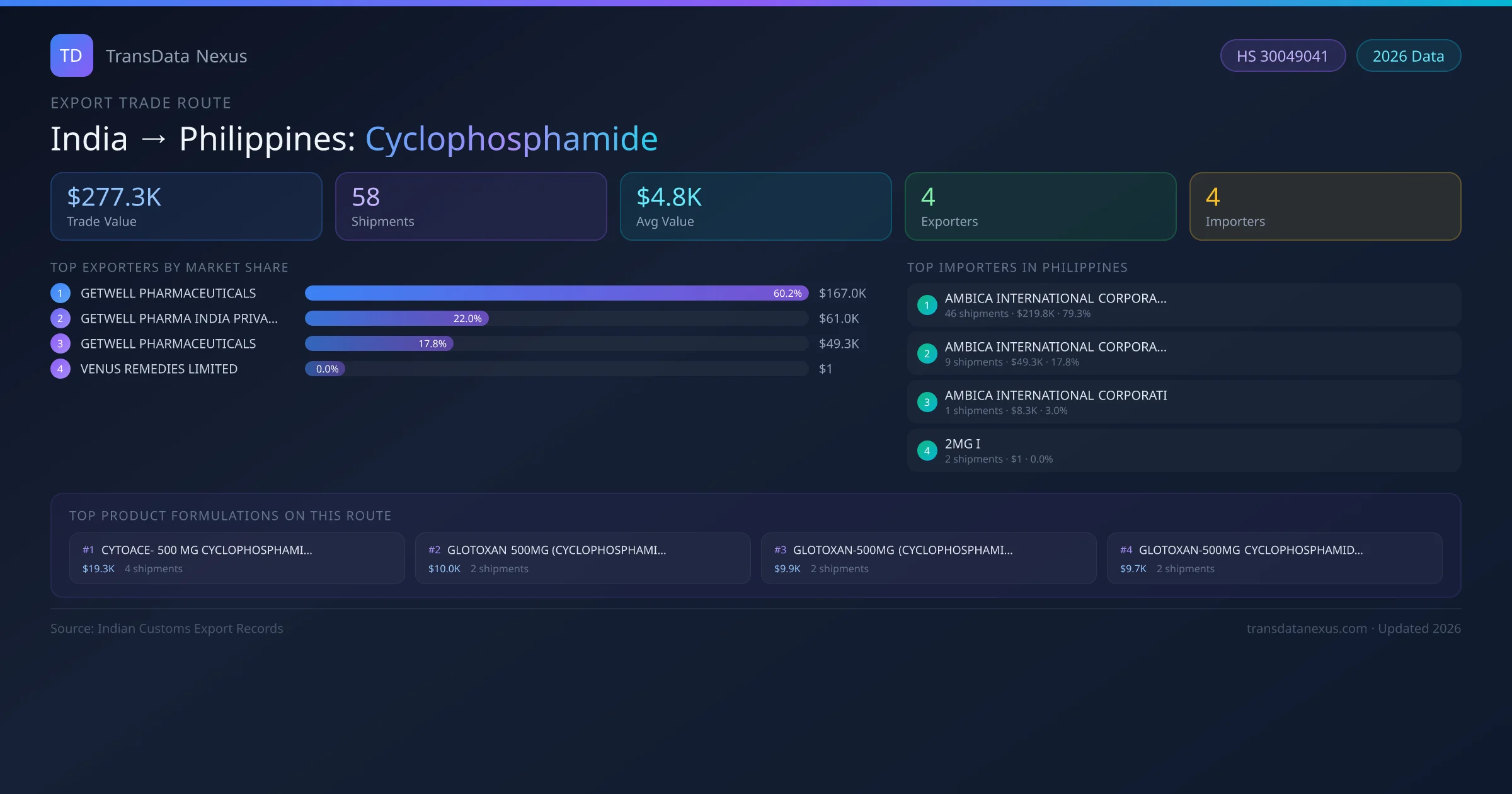The width and height of the screenshot is (1512, 794).
Task: Open CYTOACE- 500 MG formulation card
Action: click(x=237, y=558)
